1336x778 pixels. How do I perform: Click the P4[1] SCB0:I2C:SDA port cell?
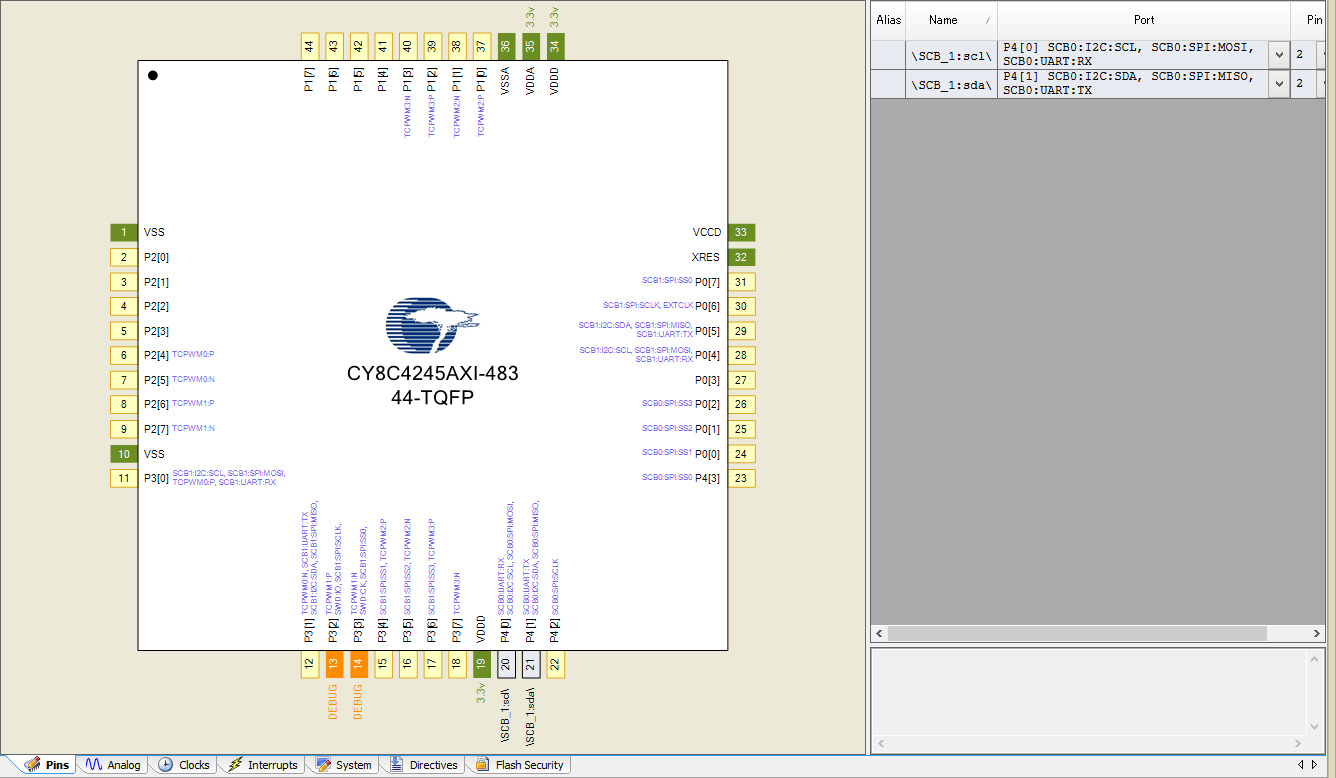pyautogui.click(x=1134, y=84)
